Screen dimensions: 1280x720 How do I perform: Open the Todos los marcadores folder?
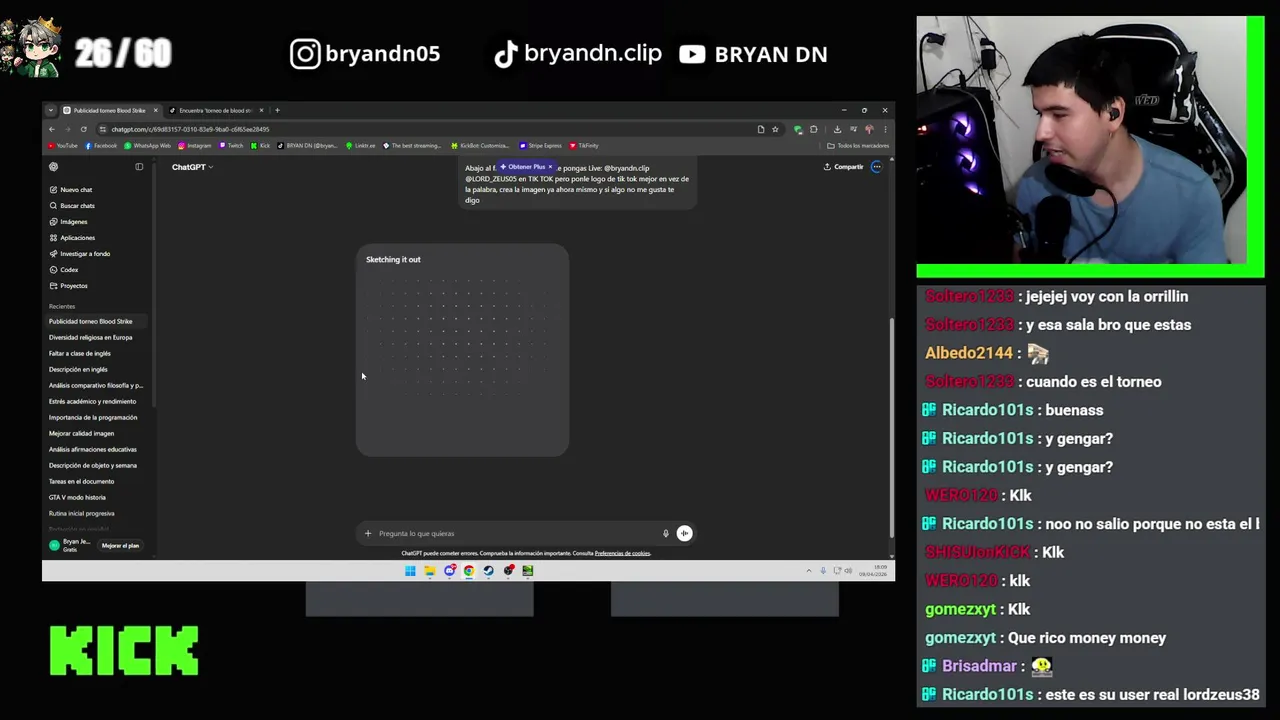pyautogui.click(x=857, y=146)
